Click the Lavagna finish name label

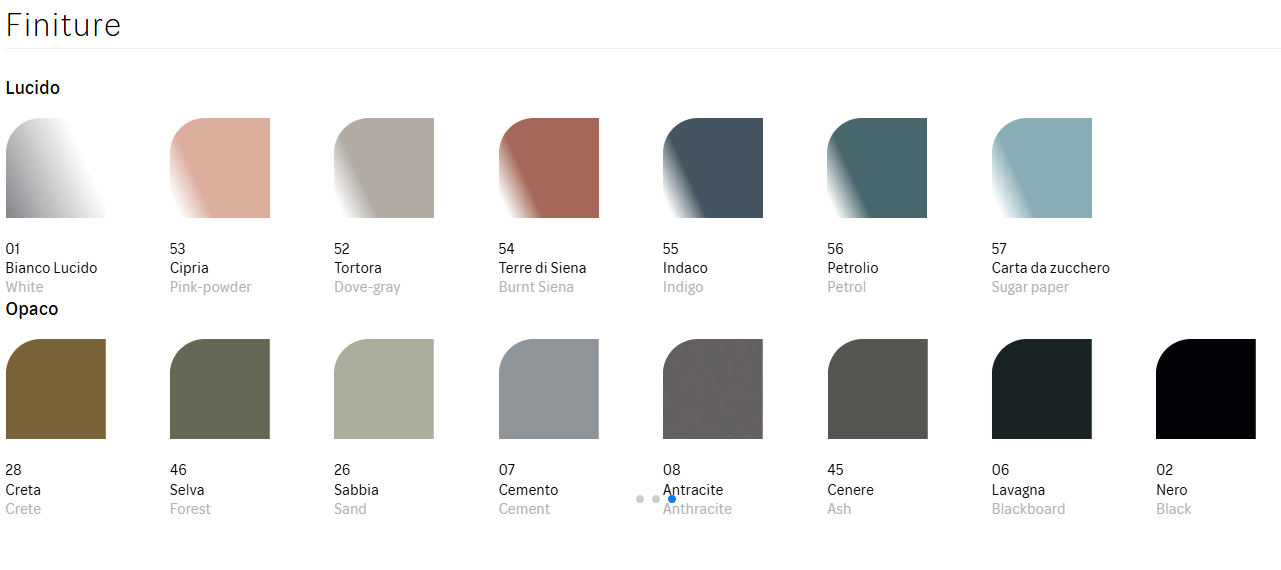pos(1018,490)
